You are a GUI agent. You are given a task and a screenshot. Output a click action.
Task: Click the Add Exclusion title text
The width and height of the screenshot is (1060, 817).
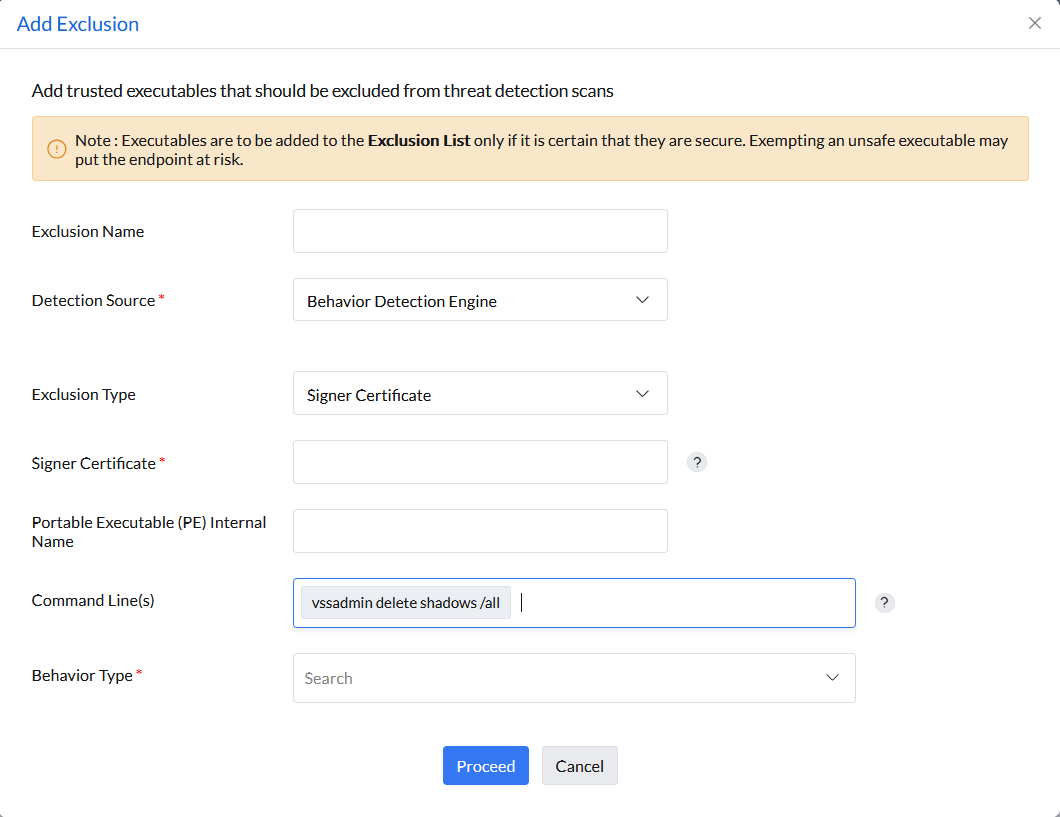click(78, 23)
